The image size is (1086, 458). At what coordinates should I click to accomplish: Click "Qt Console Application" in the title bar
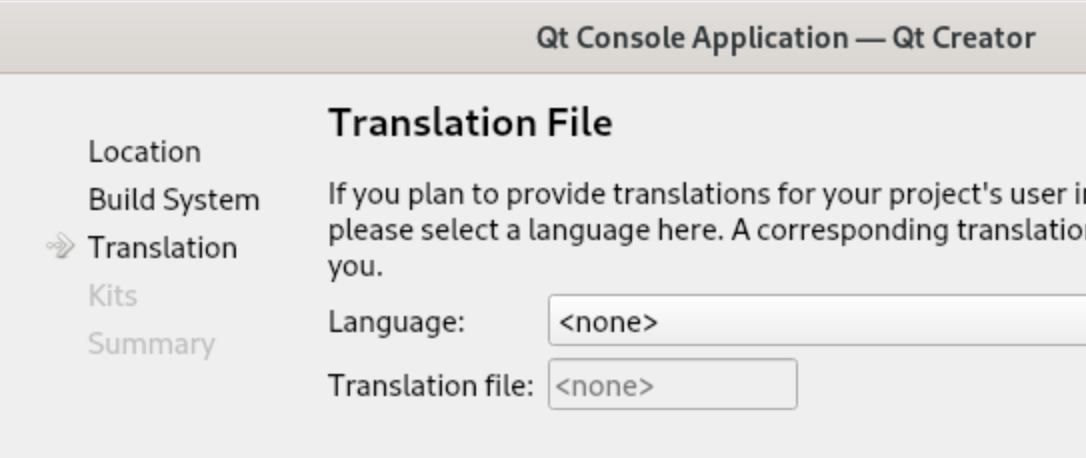(692, 38)
